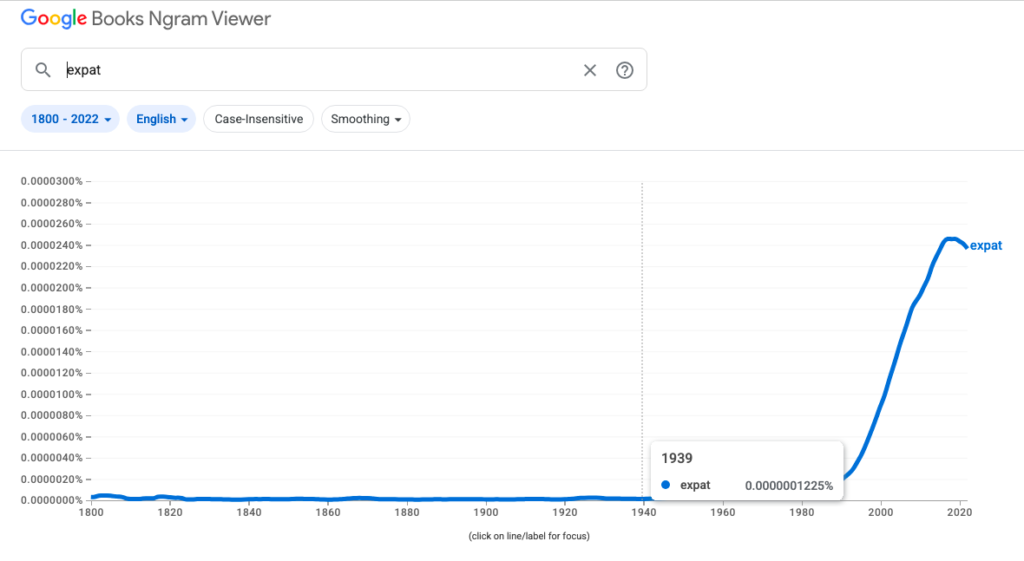The image size is (1024, 561).
Task: Click the 1800 x-axis year label
Action: coord(91,512)
